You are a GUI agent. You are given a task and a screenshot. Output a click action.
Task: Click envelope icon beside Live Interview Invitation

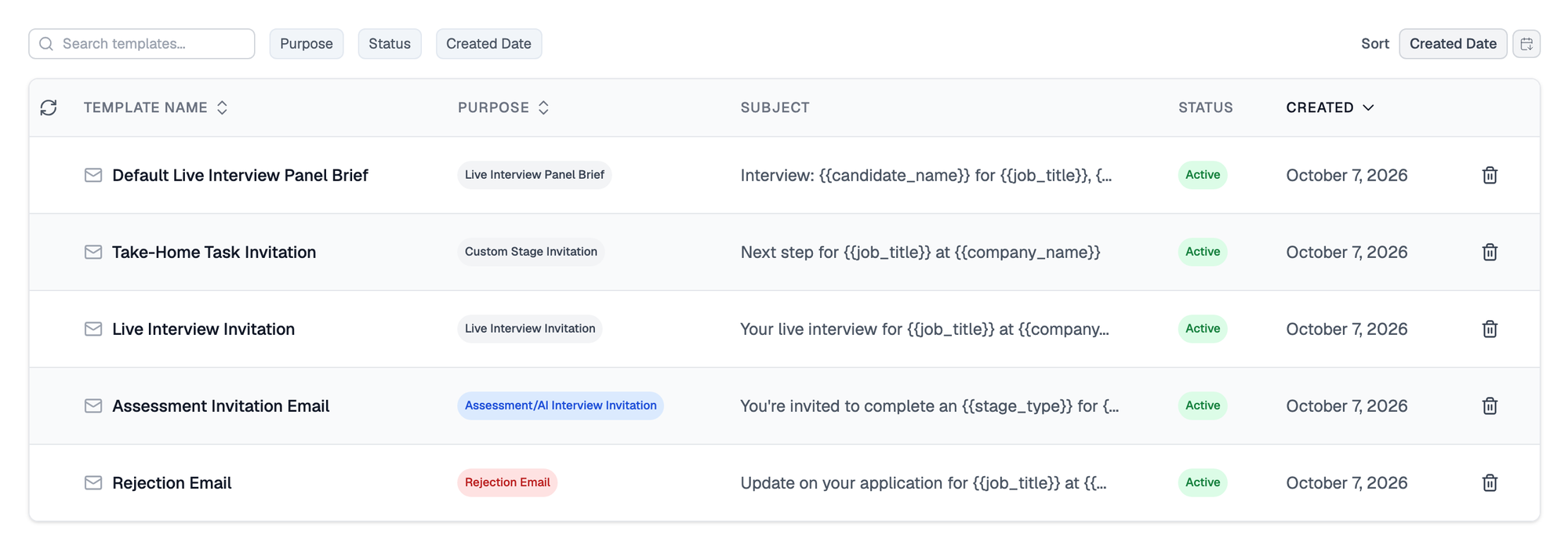(93, 329)
